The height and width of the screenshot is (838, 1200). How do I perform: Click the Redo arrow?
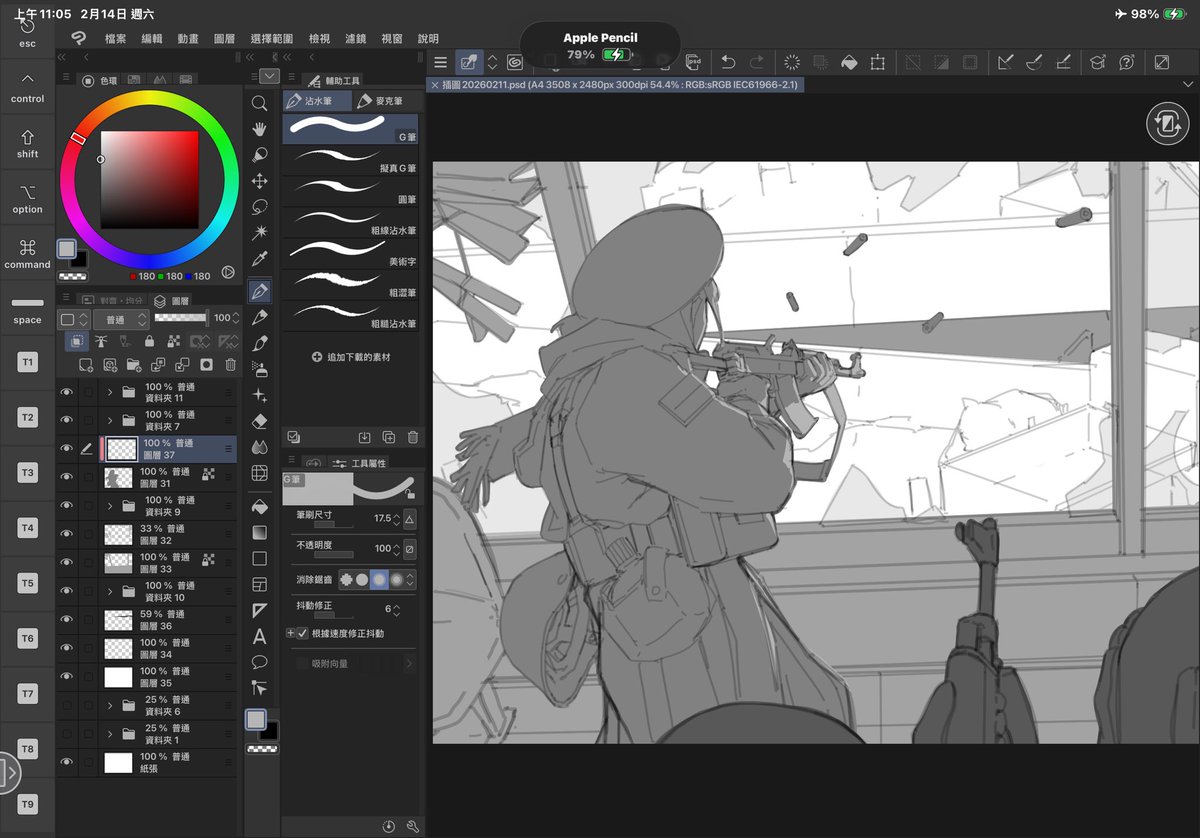(757, 62)
